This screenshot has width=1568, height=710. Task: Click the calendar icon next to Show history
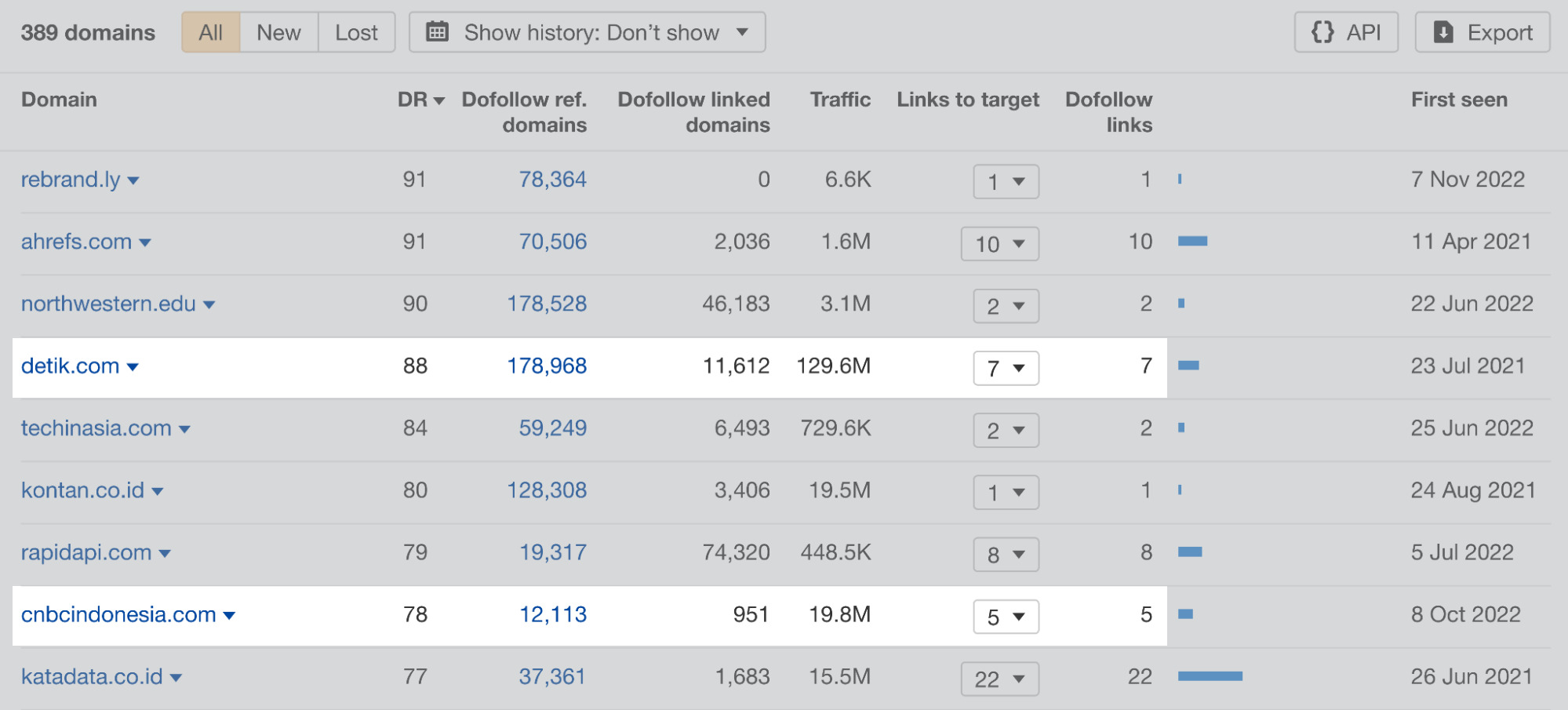[x=437, y=32]
